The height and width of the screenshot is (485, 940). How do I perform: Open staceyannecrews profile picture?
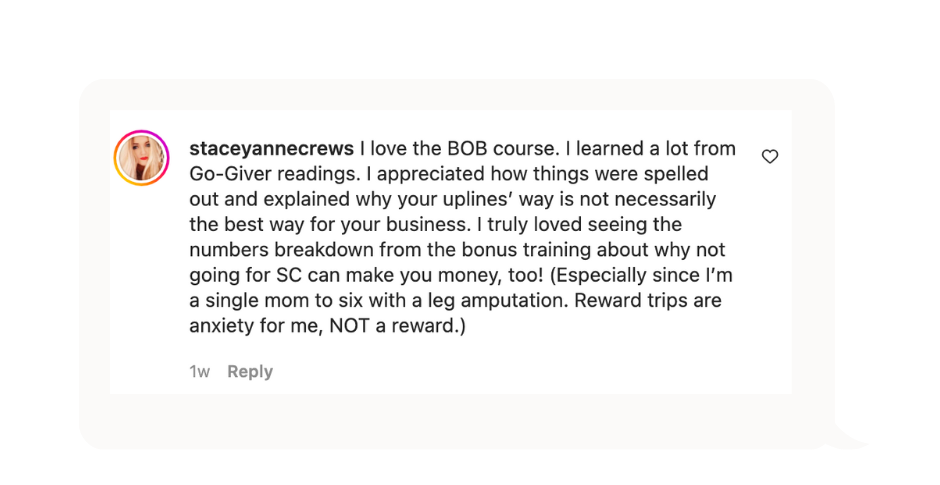point(142,158)
